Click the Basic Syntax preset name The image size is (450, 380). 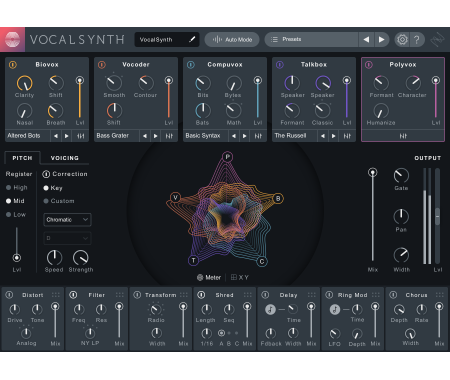[203, 136]
